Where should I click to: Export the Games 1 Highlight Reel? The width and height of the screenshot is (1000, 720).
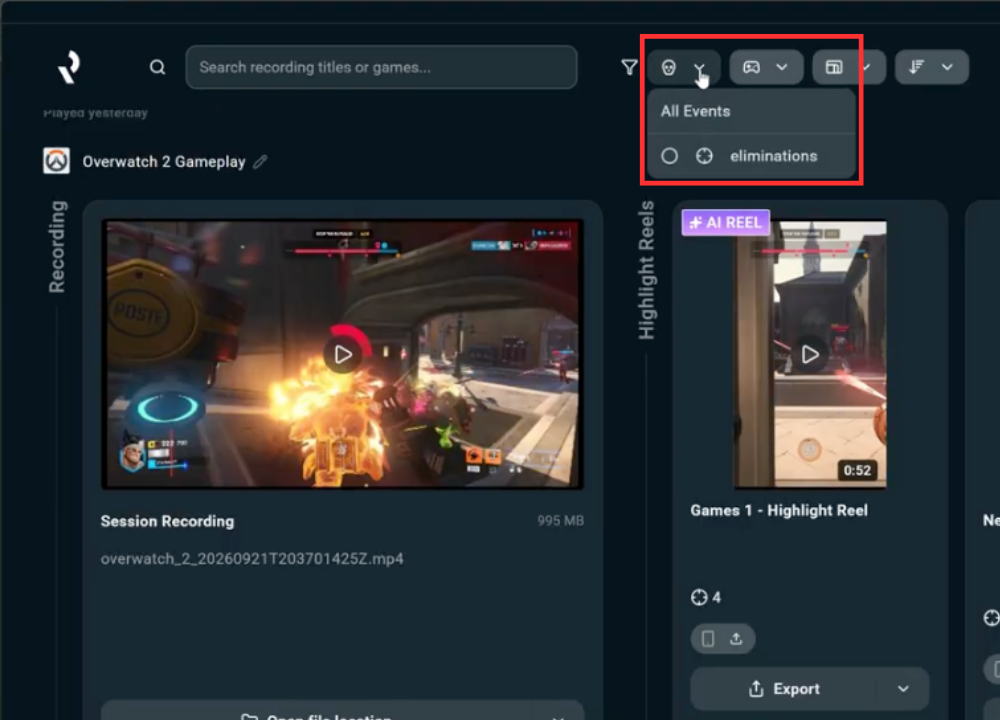[x=784, y=689]
